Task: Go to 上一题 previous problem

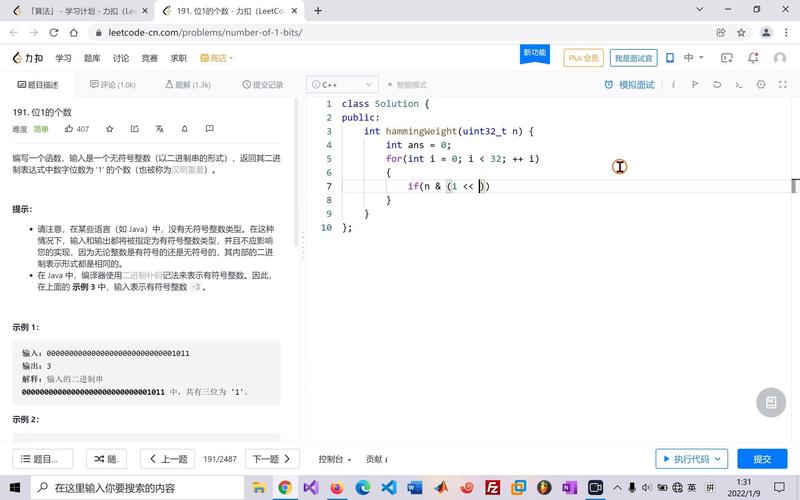Action: [169, 459]
